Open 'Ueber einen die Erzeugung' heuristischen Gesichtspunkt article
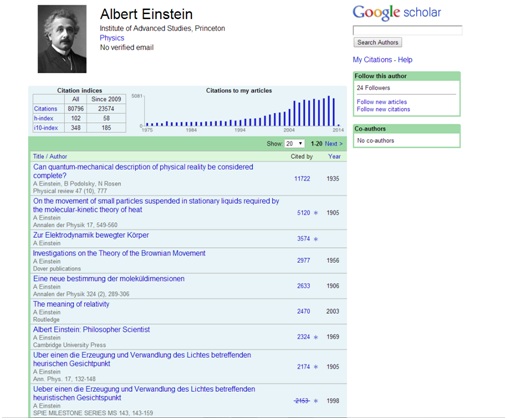The image size is (507, 420). coord(144,393)
